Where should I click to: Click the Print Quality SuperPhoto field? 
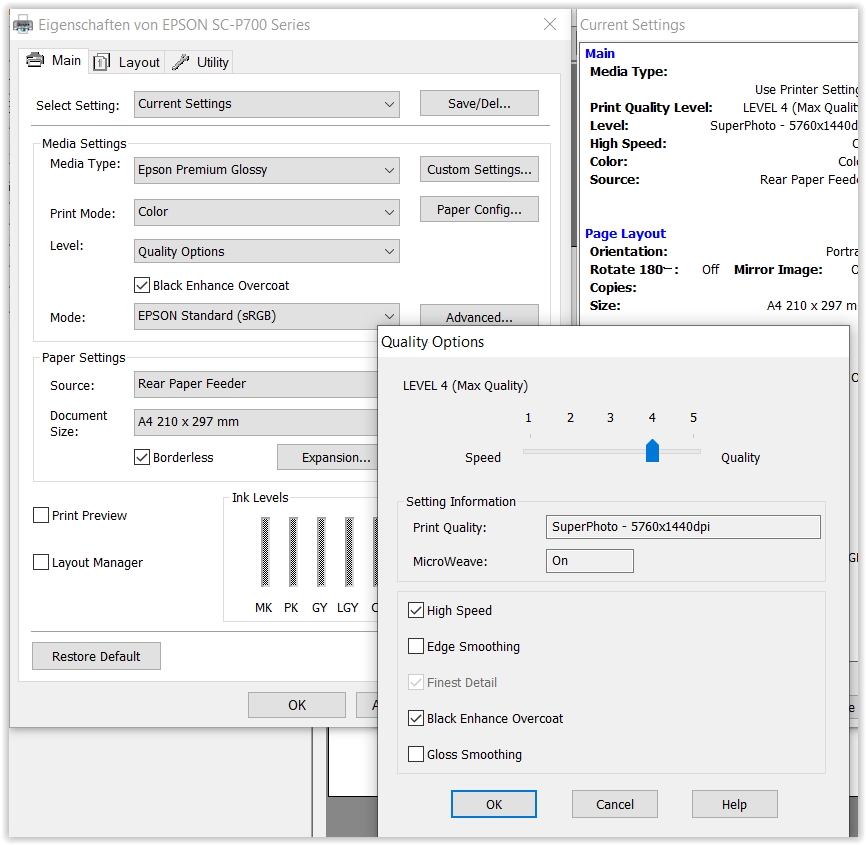click(x=683, y=527)
